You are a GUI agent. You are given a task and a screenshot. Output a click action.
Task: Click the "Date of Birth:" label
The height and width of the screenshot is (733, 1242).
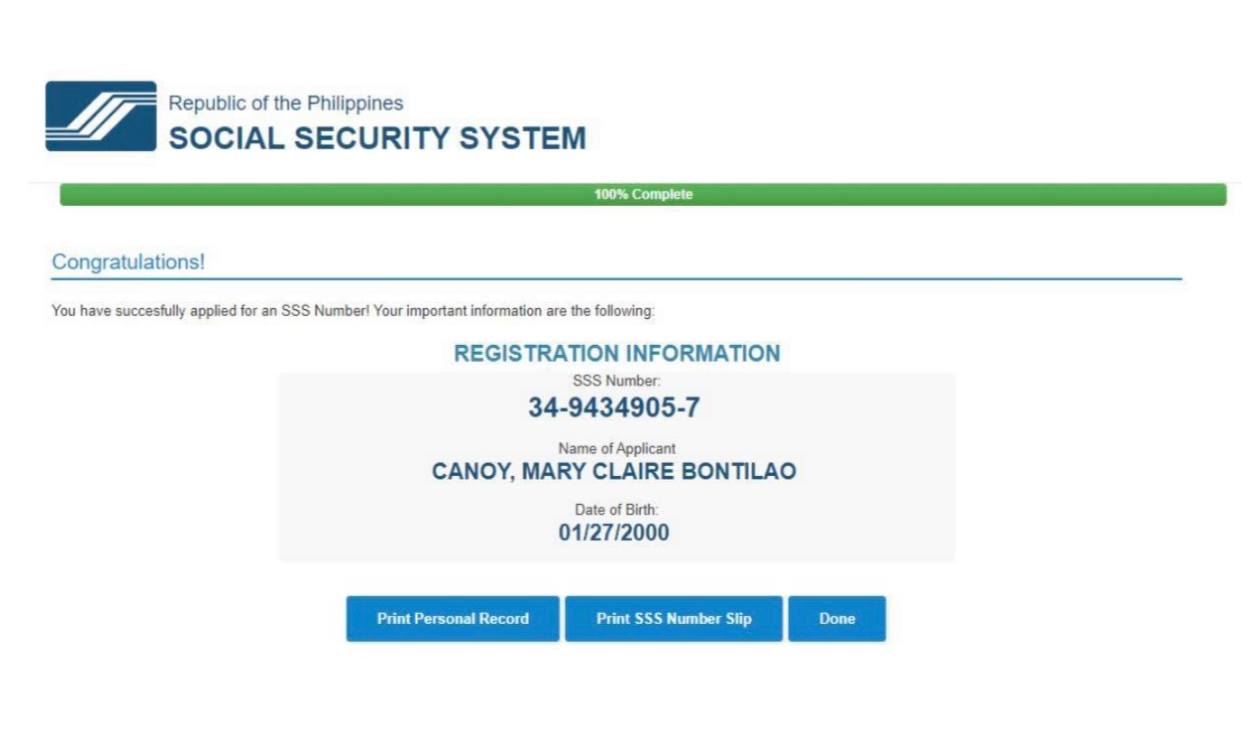616,510
